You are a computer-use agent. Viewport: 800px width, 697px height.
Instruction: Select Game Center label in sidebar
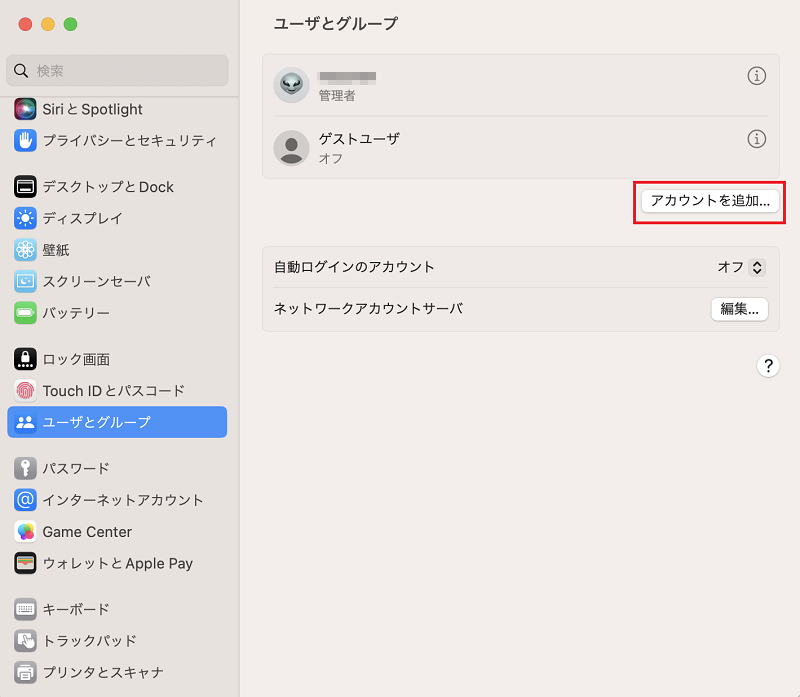87,532
